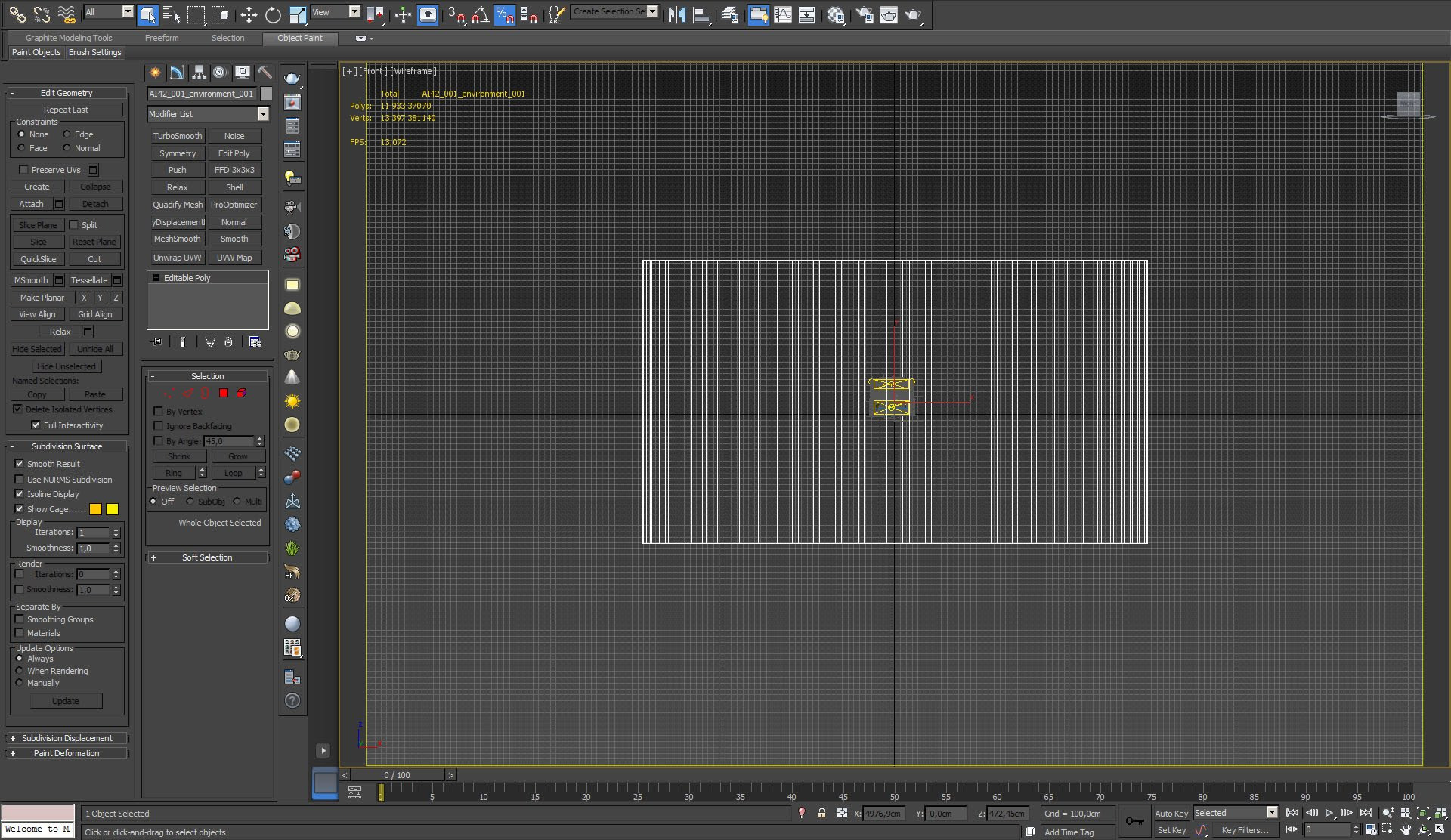The image size is (1451, 840).
Task: Click Configure Modifier Sets icon
Action: click(255, 342)
